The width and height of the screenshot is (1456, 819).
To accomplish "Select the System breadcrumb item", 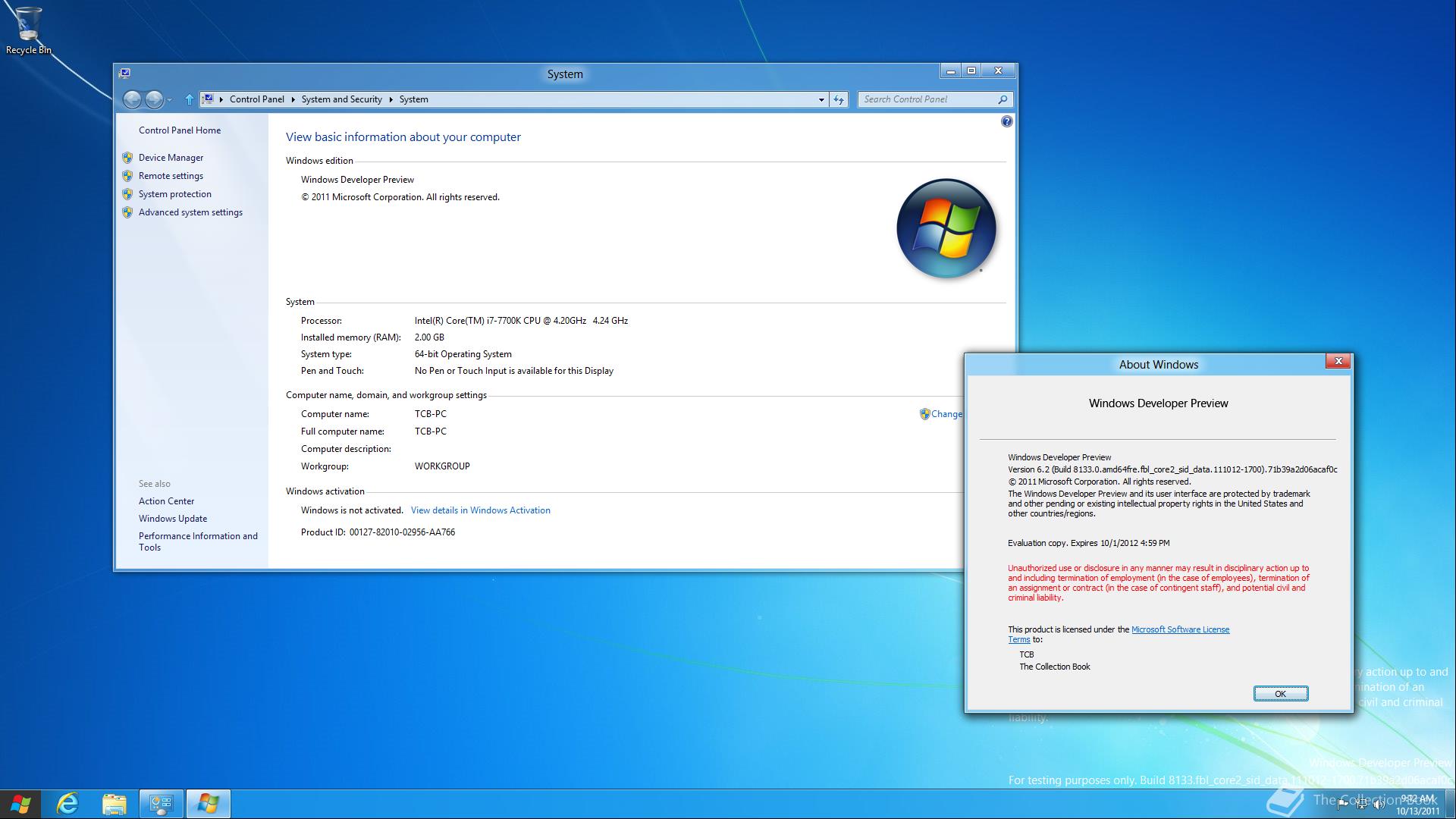I will pos(413,99).
